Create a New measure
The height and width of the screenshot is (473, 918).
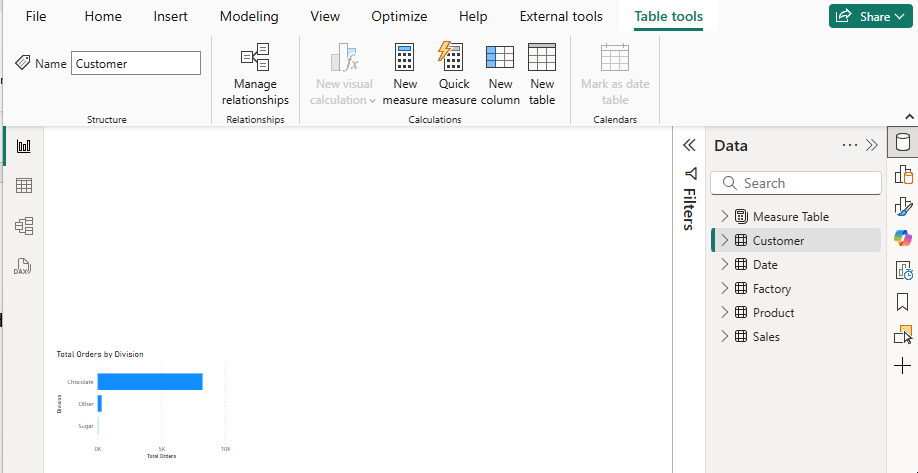coord(405,74)
